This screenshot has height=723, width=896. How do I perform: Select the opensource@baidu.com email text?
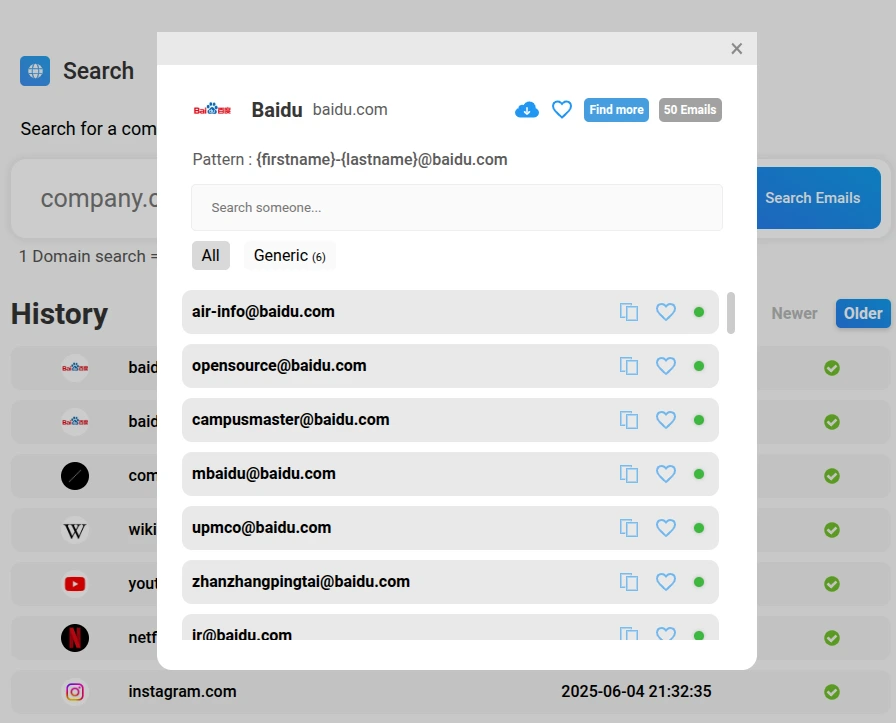tap(279, 365)
